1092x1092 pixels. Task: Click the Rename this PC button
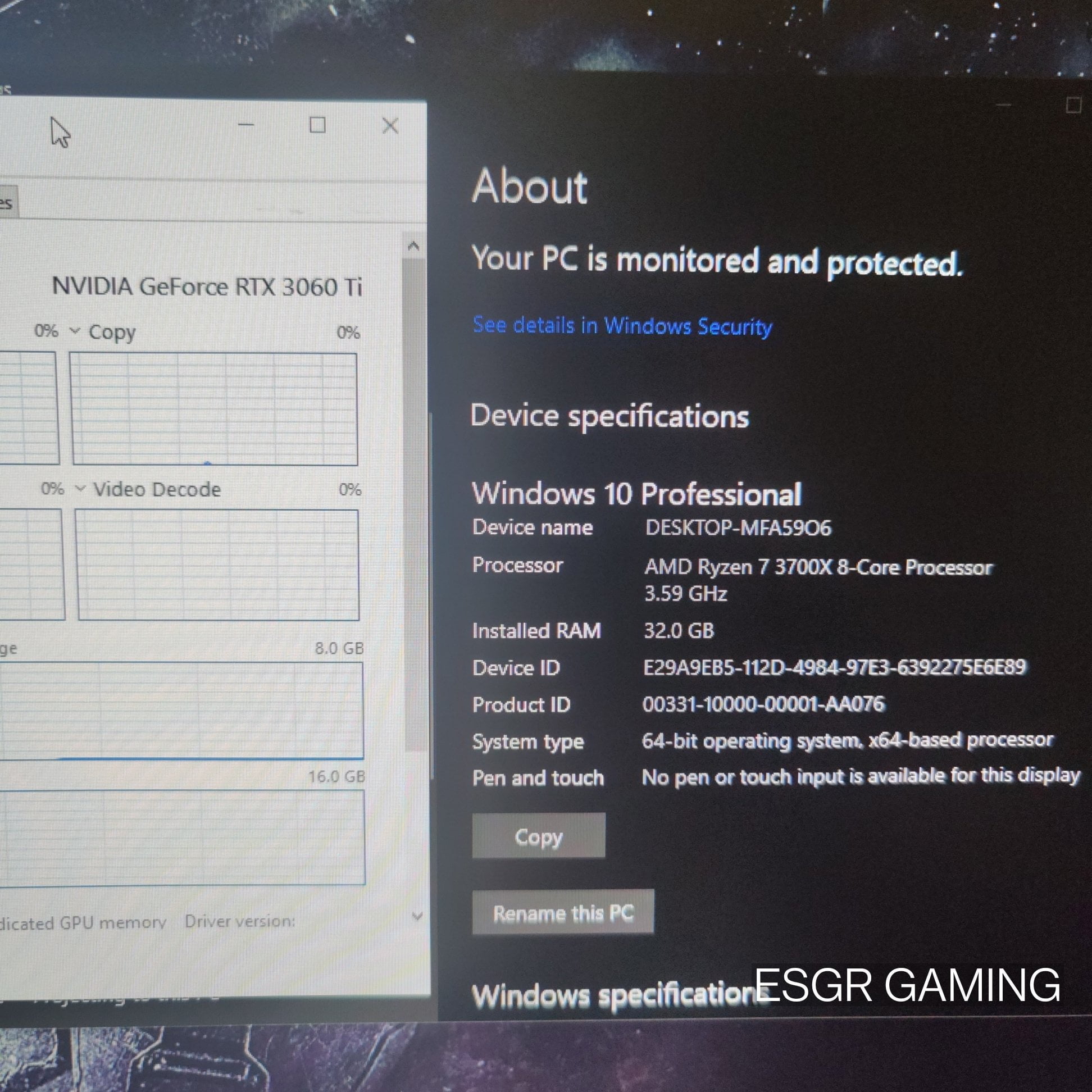pos(563,913)
